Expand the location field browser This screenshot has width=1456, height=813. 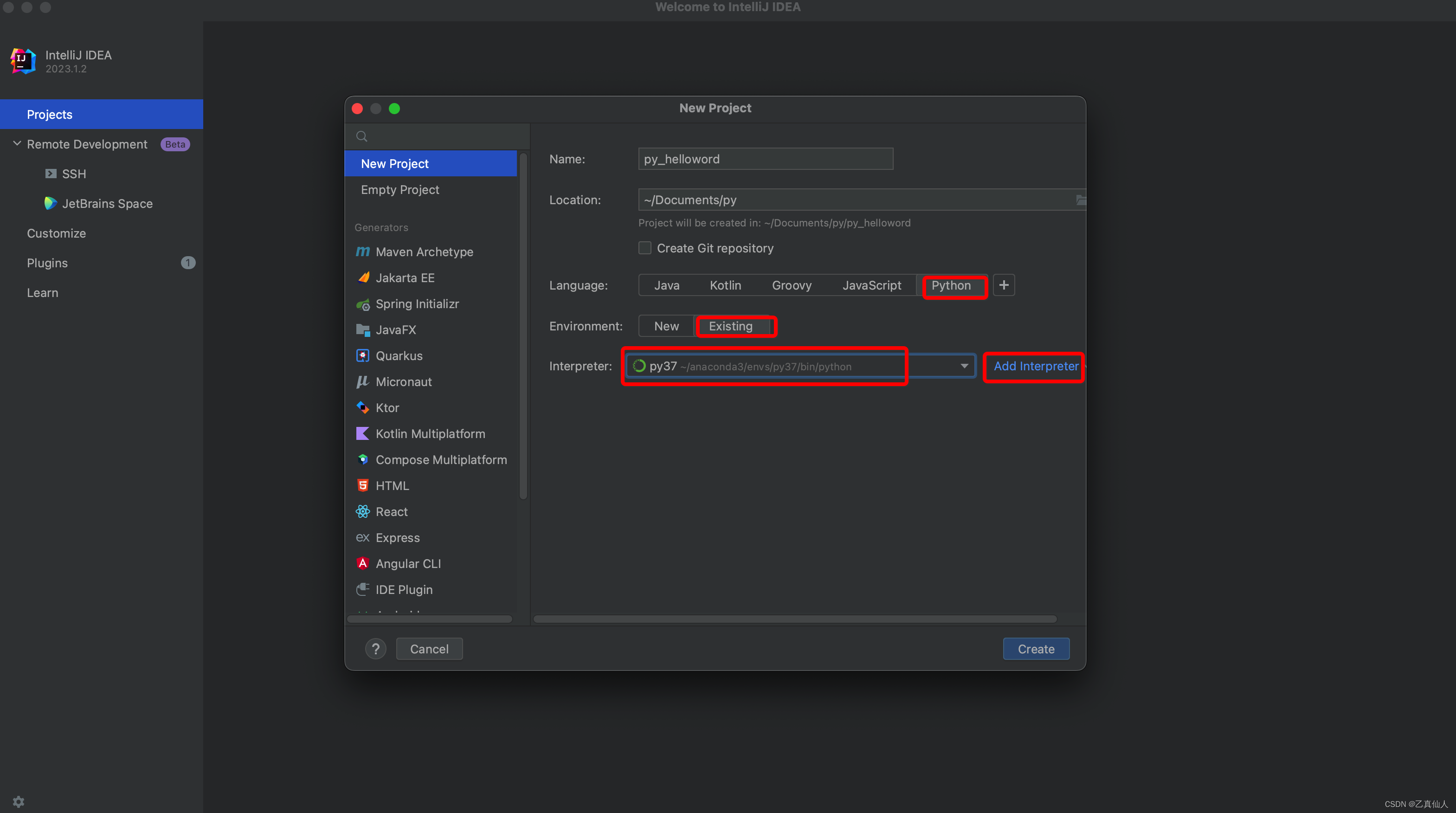[1079, 199]
